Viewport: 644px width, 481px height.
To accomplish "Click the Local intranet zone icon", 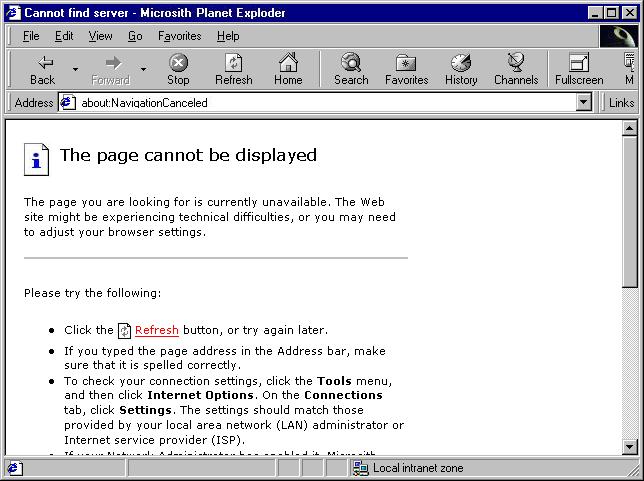I will click(361, 468).
